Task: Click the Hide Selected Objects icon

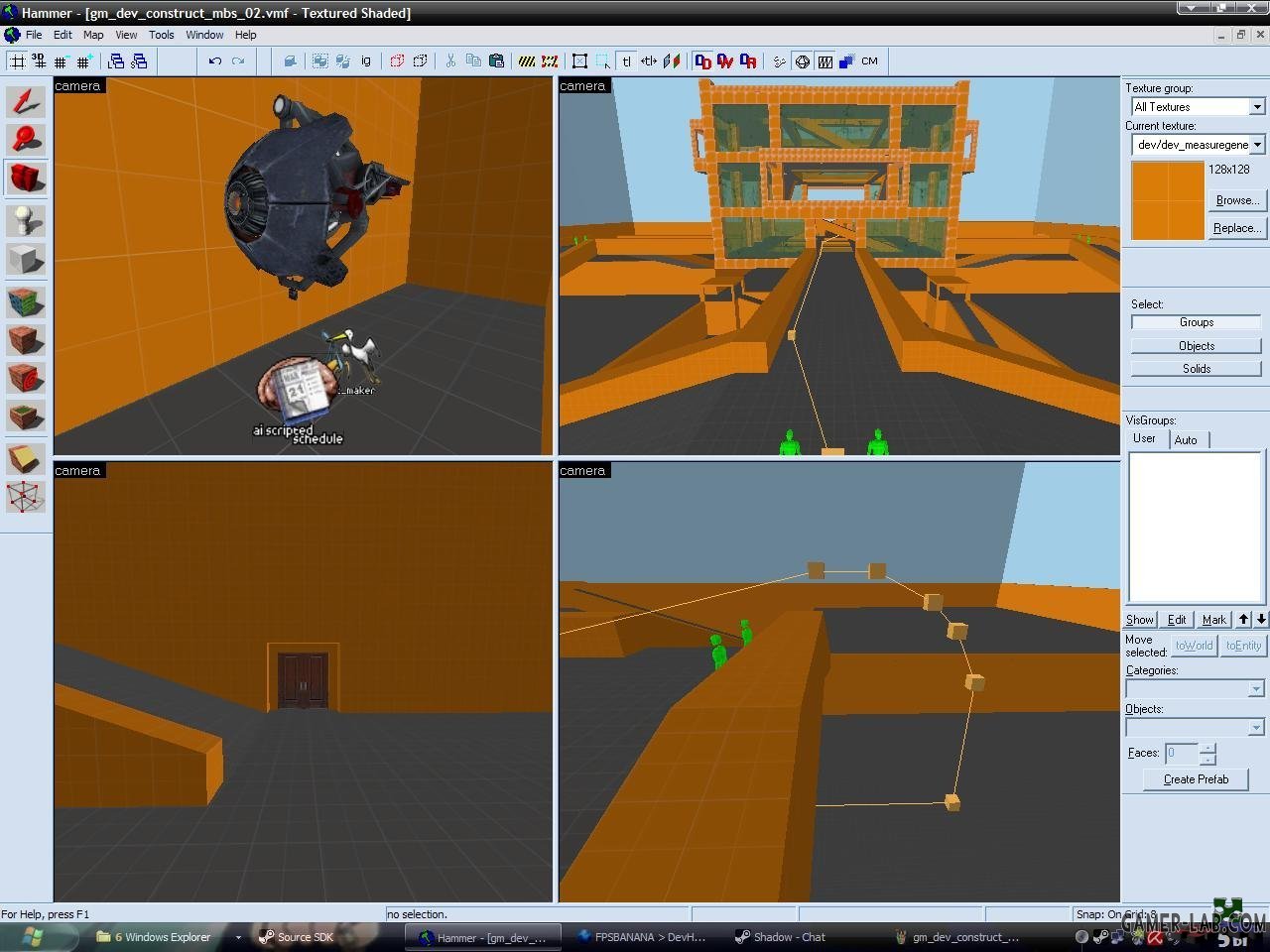Action: click(x=397, y=61)
